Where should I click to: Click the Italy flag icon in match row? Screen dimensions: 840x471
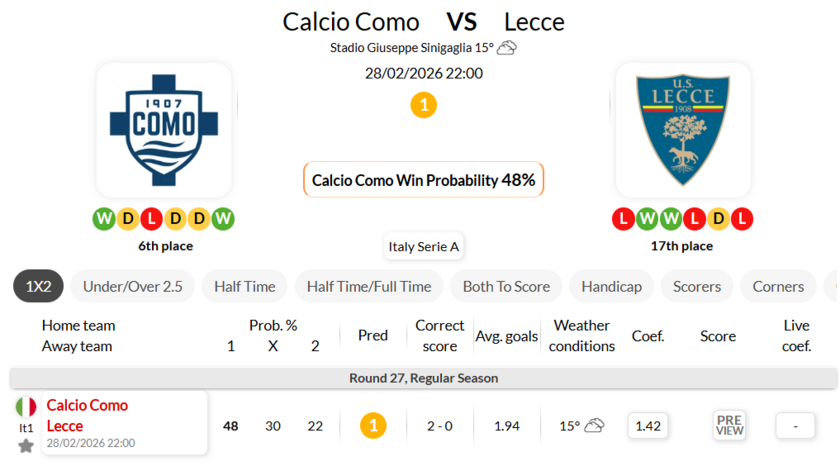tap(26, 407)
